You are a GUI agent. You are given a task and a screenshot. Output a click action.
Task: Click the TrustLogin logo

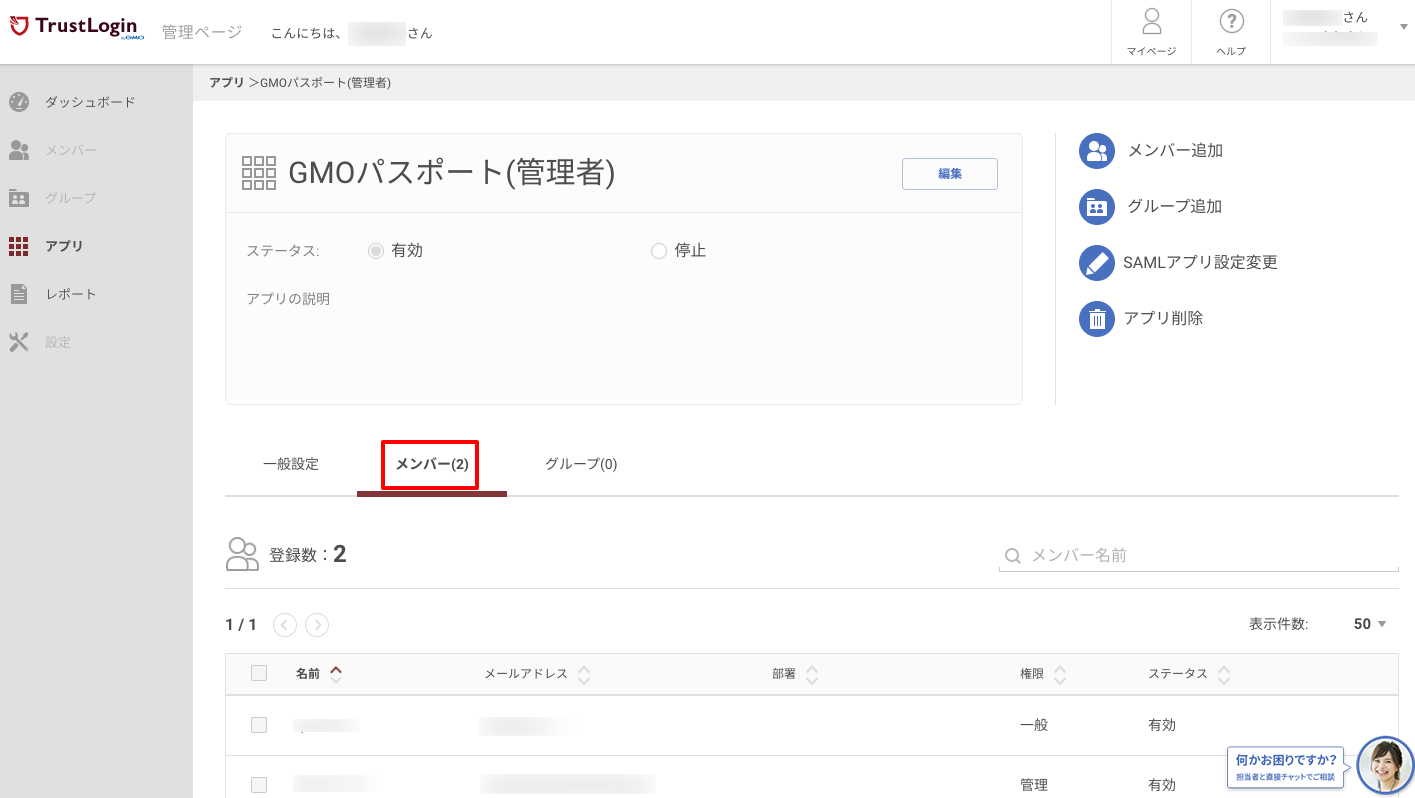[77, 28]
